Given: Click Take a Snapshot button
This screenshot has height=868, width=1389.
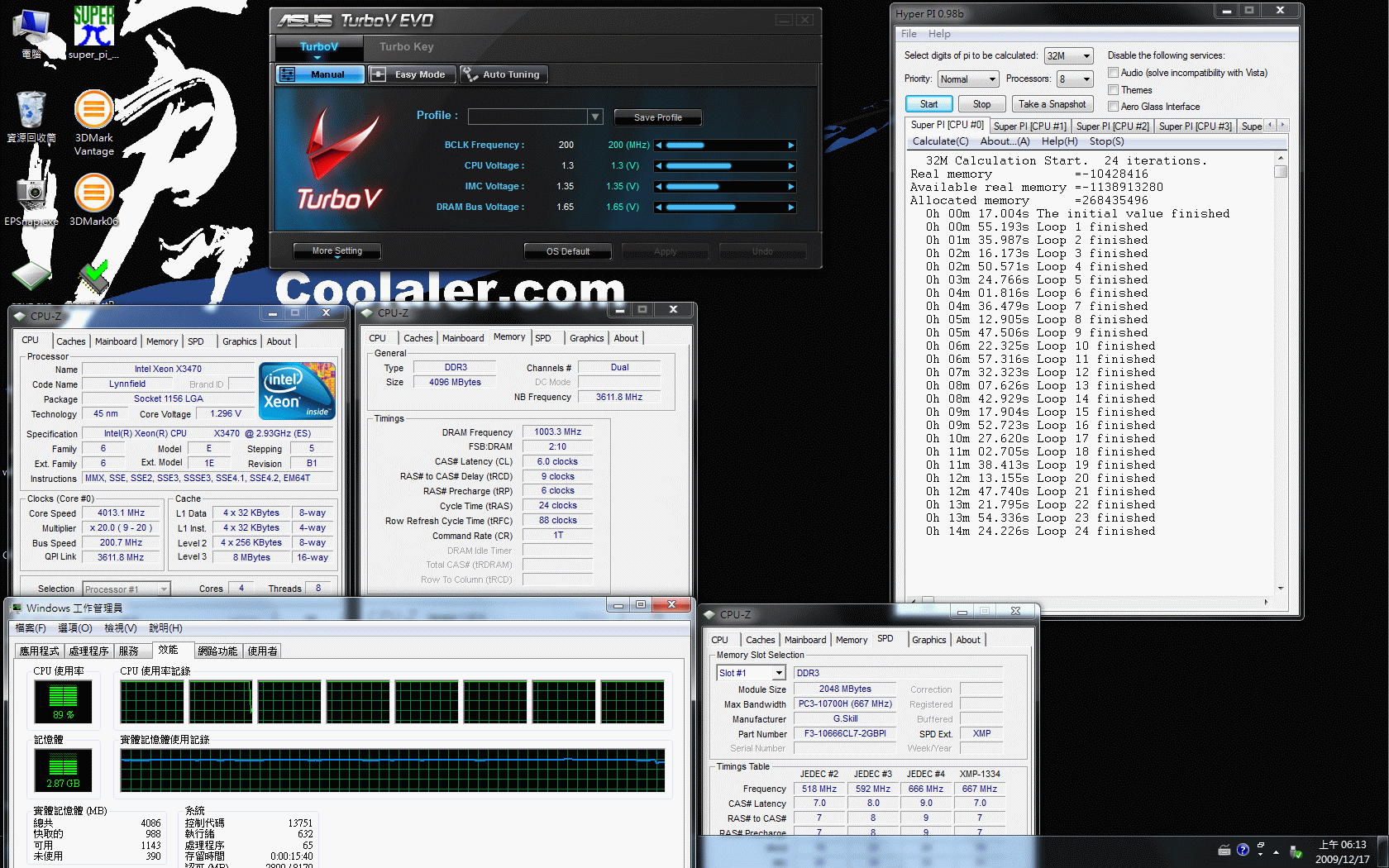Looking at the screenshot, I should coord(1052,104).
